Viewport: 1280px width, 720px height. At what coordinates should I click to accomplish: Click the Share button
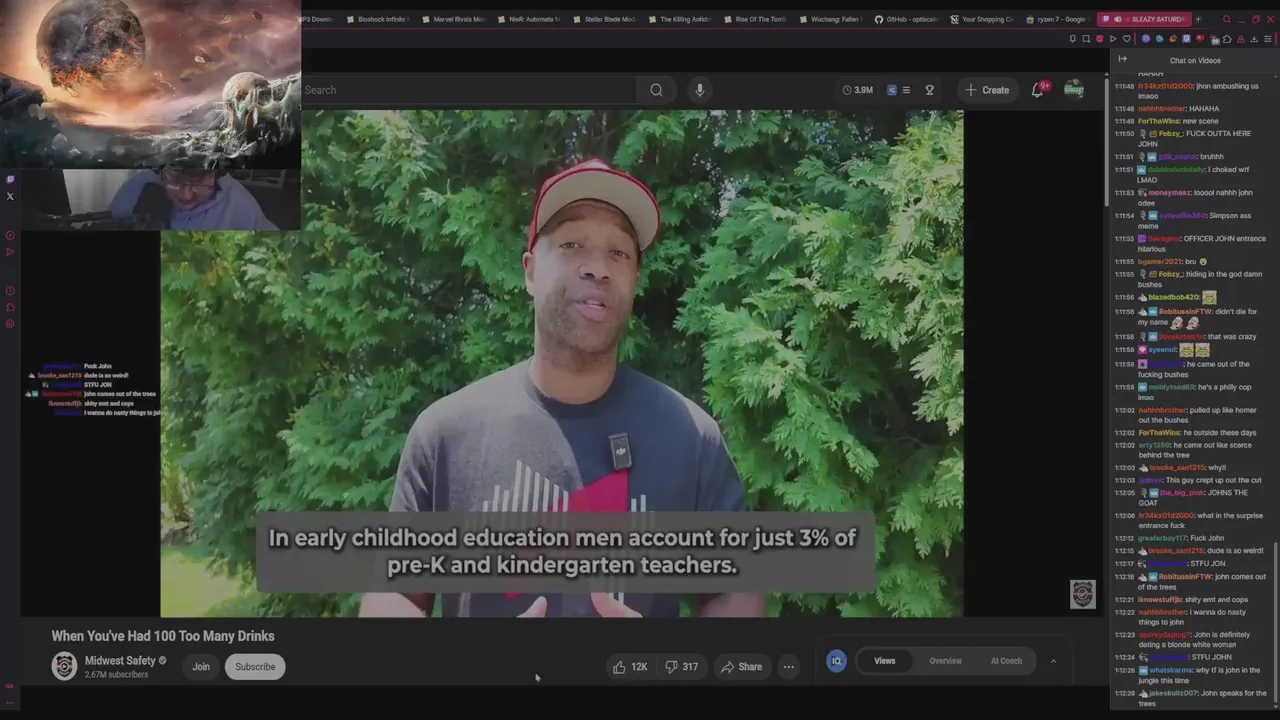(742, 667)
